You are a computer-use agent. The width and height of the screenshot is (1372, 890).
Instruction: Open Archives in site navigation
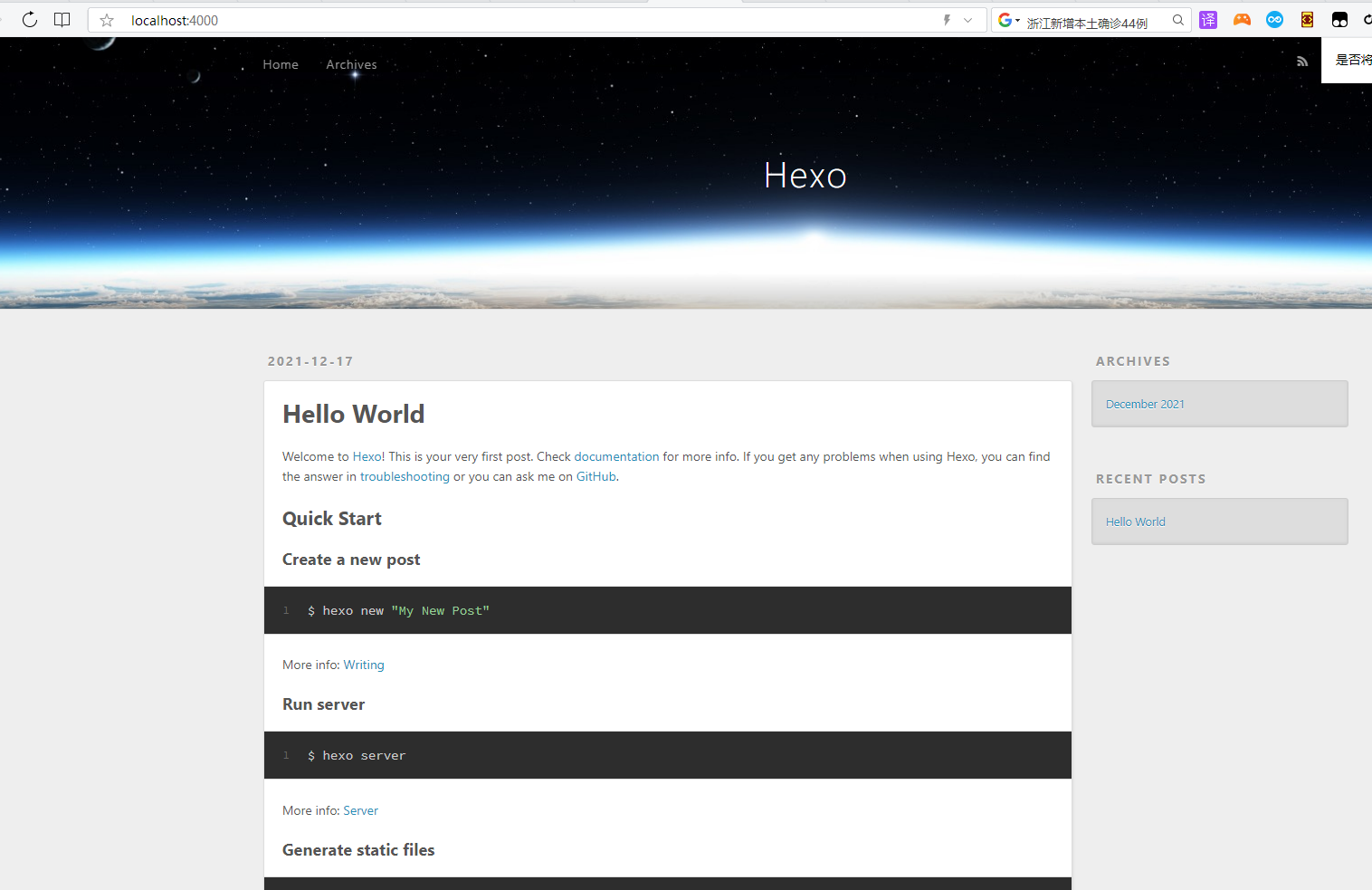351,64
